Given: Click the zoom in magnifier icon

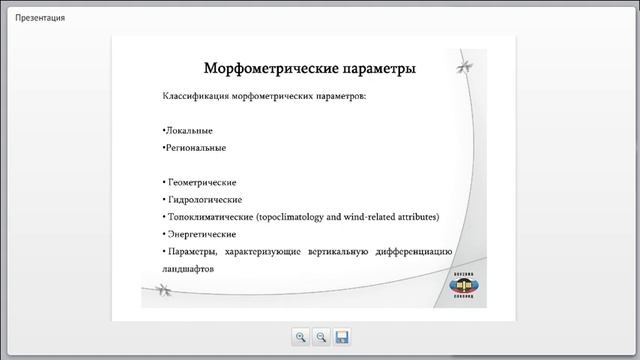Looking at the screenshot, I should [300, 337].
